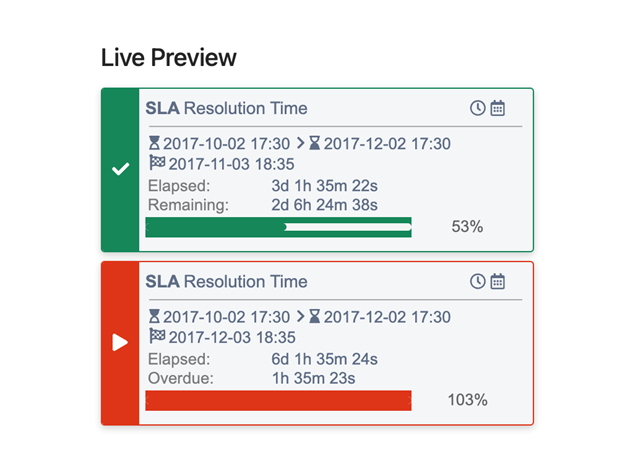The height and width of the screenshot is (470, 625).
Task: Click the Live Preview heading
Action: pyautogui.click(x=169, y=58)
